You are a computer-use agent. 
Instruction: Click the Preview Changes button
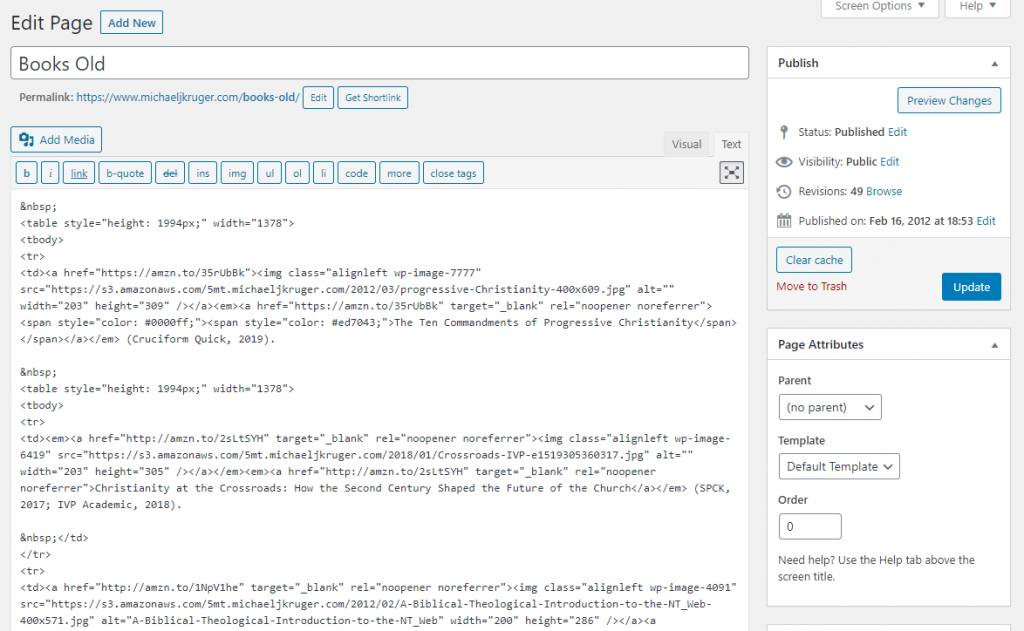click(949, 101)
